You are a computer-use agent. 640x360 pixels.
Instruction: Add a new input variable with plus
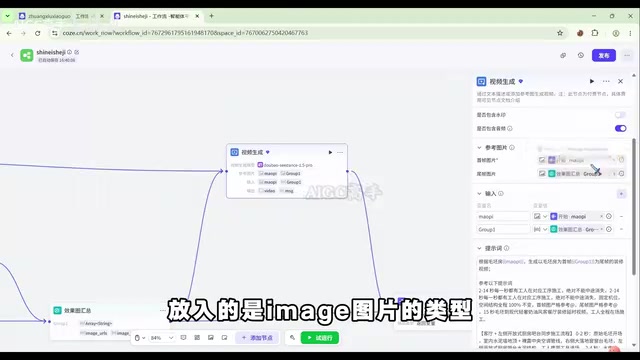[x=621, y=194]
